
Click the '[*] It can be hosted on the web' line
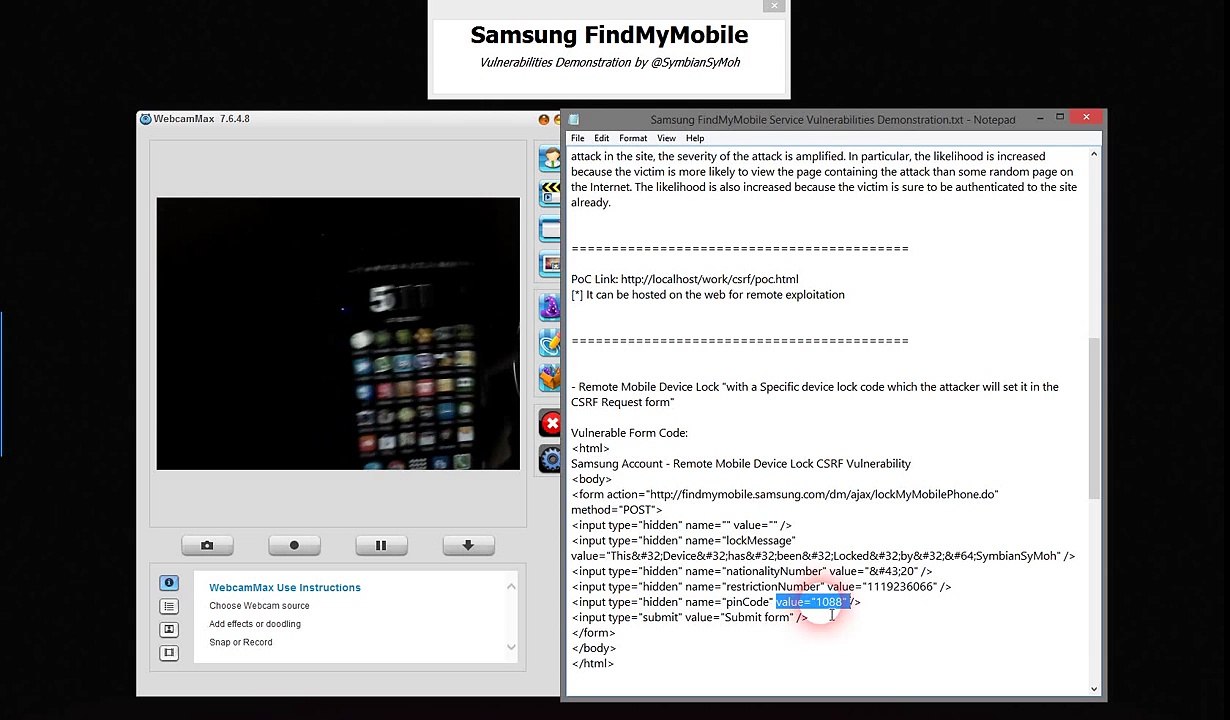click(x=708, y=295)
